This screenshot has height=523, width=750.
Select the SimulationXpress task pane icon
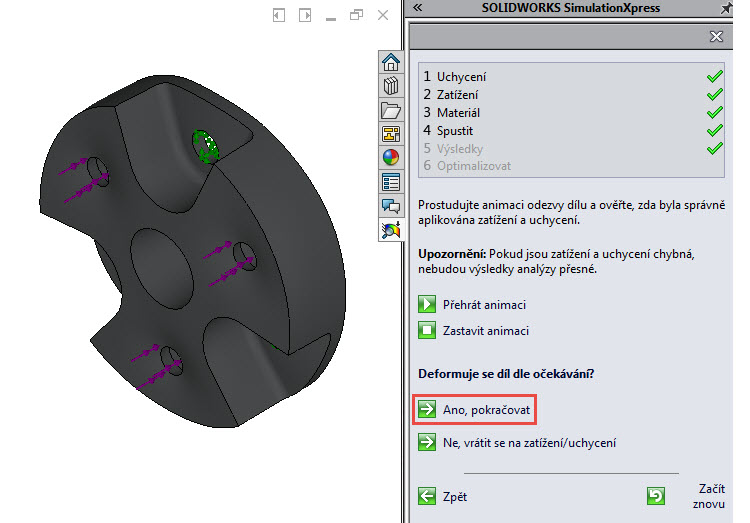coord(391,230)
